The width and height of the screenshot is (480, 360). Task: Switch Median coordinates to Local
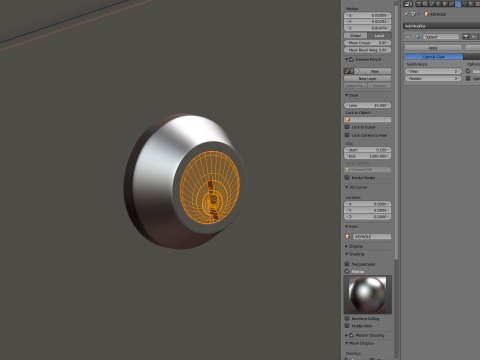(x=379, y=36)
